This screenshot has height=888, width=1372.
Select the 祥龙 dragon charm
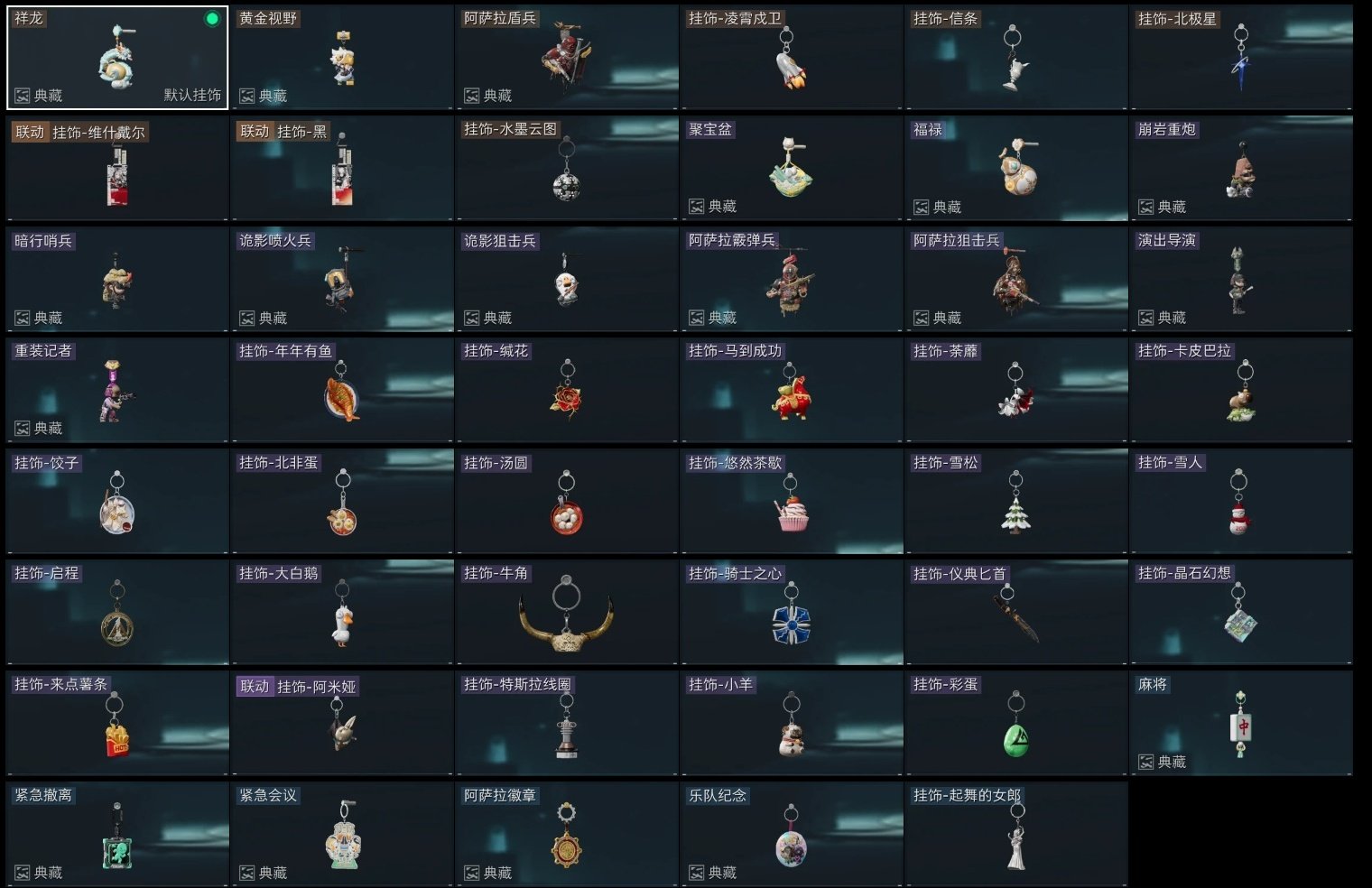coord(117,58)
